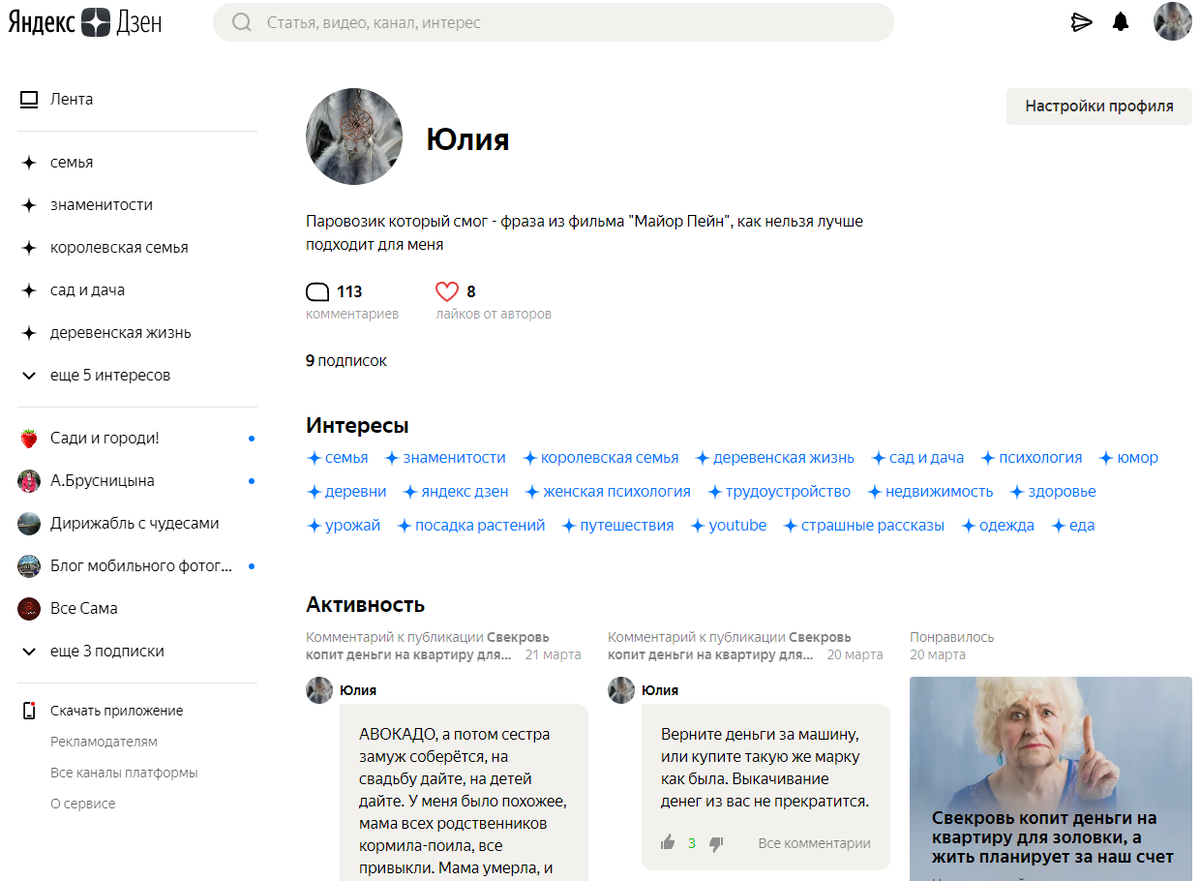The width and height of the screenshot is (1200, 881).
Task: Click the Рекламодателям link
Action: [x=104, y=742]
